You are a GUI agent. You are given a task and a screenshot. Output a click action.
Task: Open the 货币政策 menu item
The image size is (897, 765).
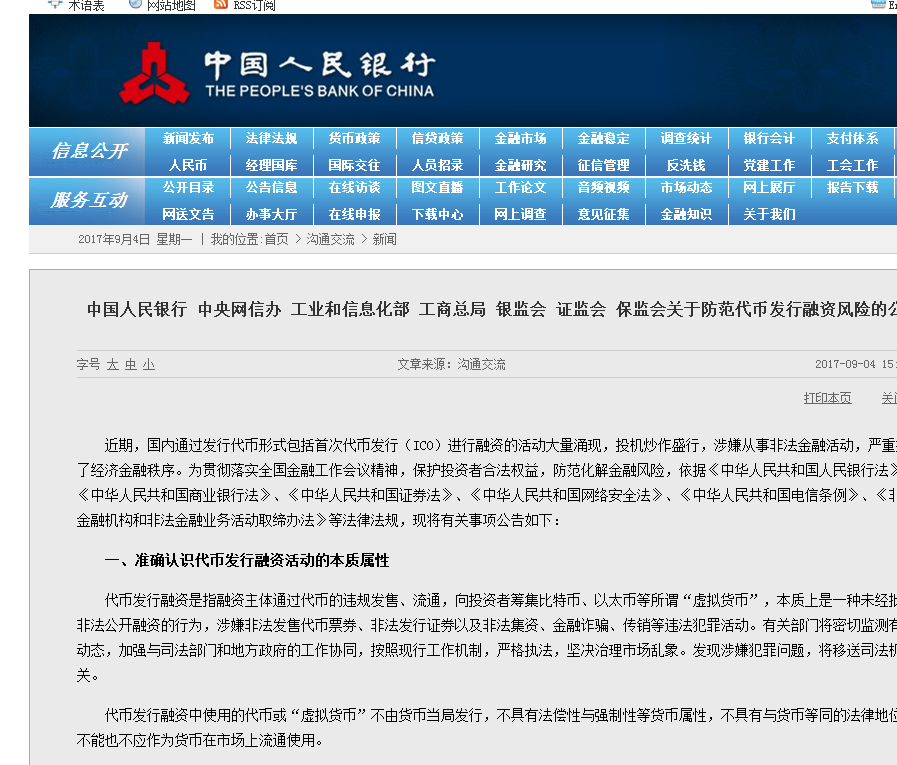[x=354, y=138]
